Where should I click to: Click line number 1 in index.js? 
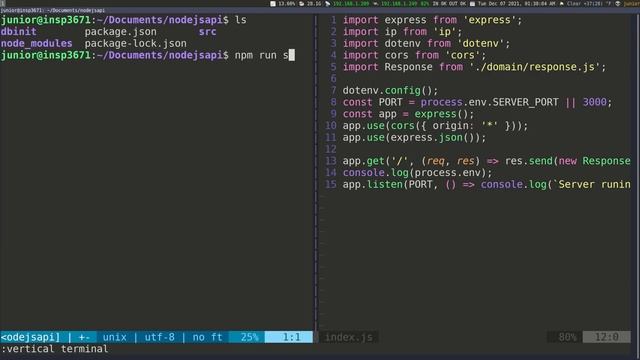point(333,20)
